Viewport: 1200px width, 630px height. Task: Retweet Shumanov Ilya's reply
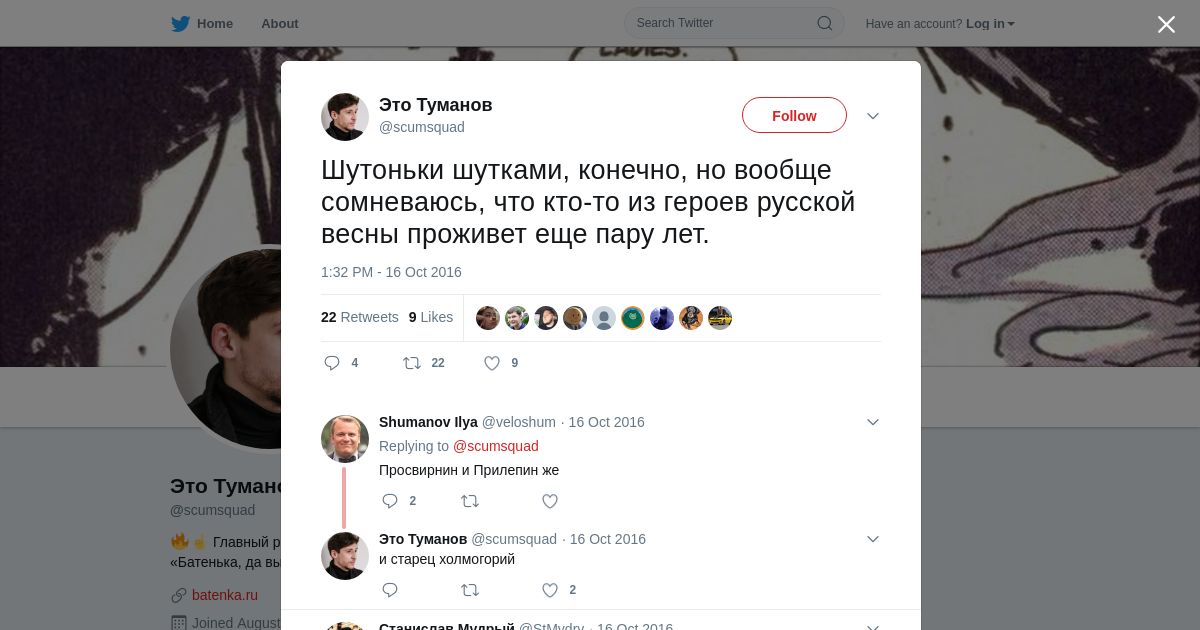(x=470, y=501)
